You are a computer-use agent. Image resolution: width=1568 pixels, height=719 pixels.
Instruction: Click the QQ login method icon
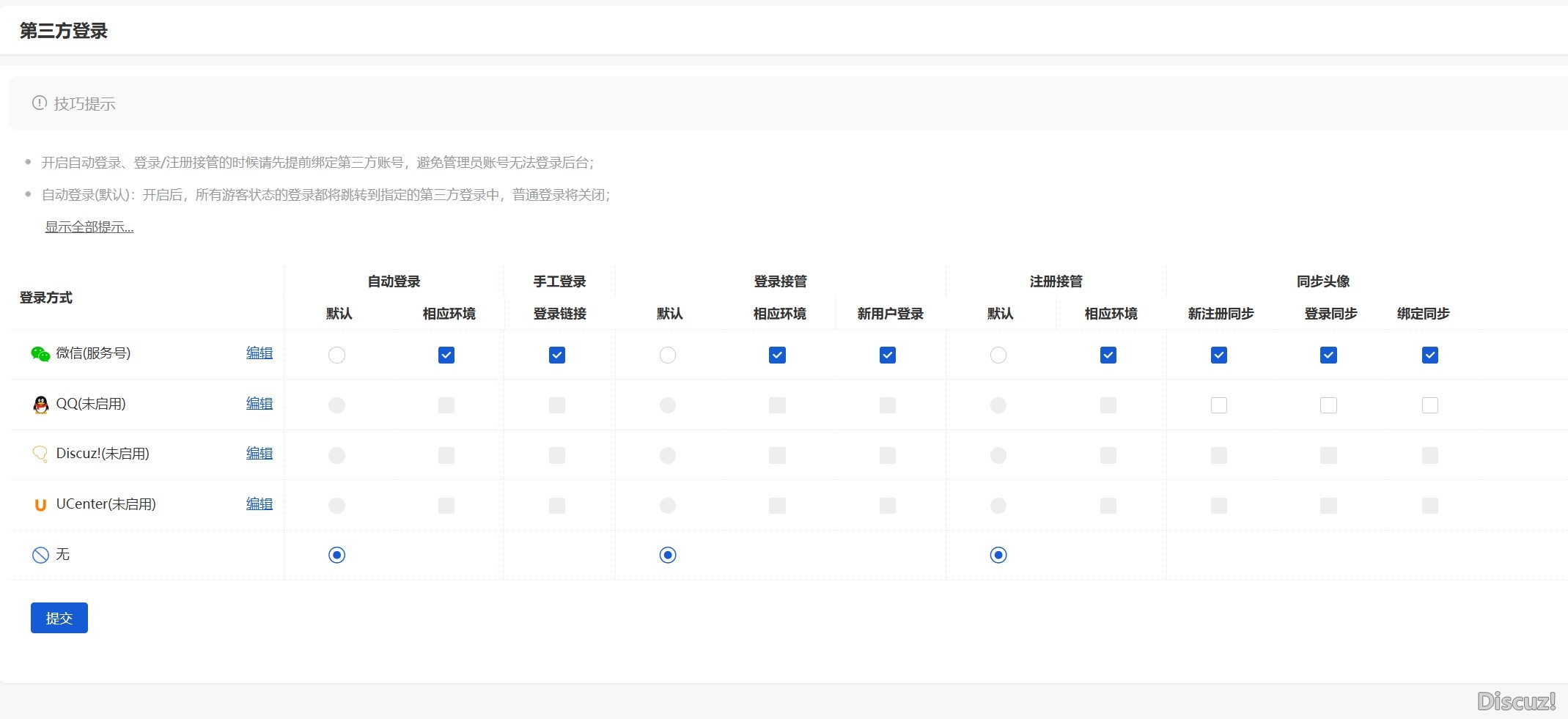[41, 404]
